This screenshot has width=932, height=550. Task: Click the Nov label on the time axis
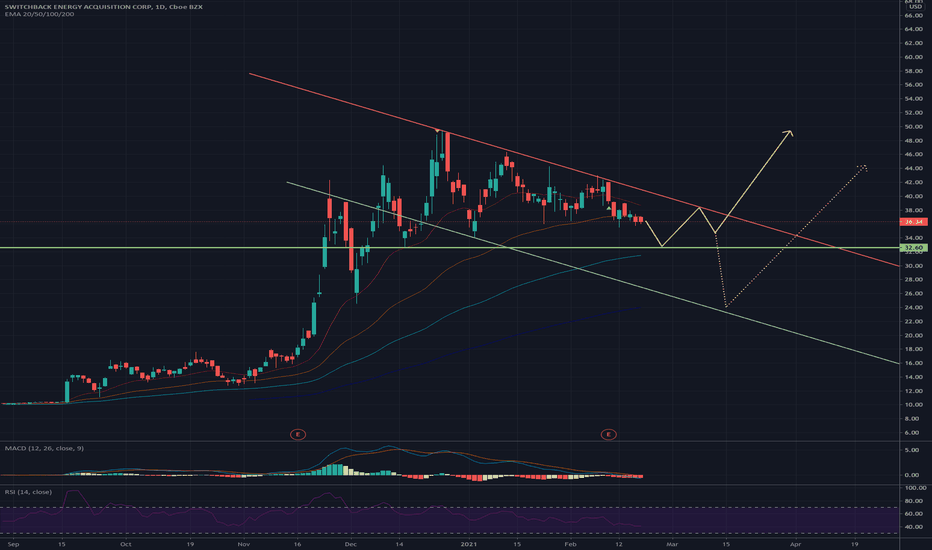(x=244, y=544)
